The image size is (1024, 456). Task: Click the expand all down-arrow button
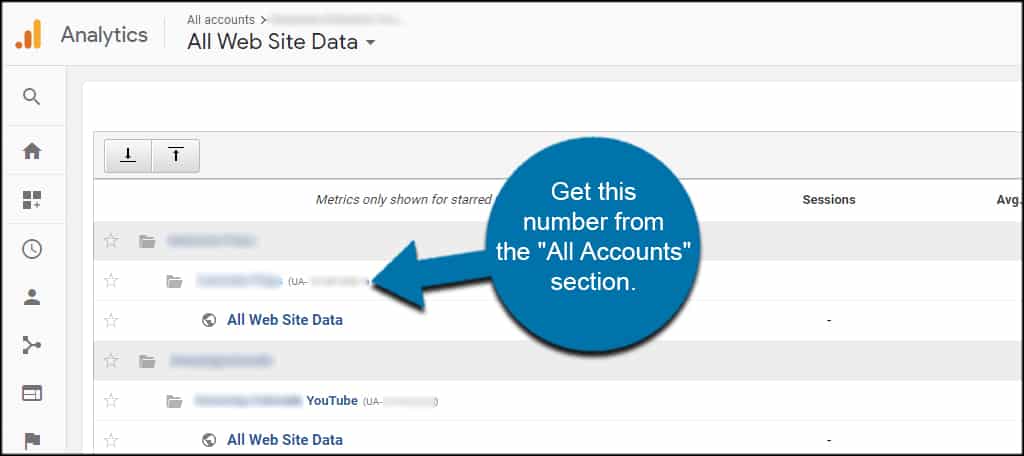click(128, 155)
